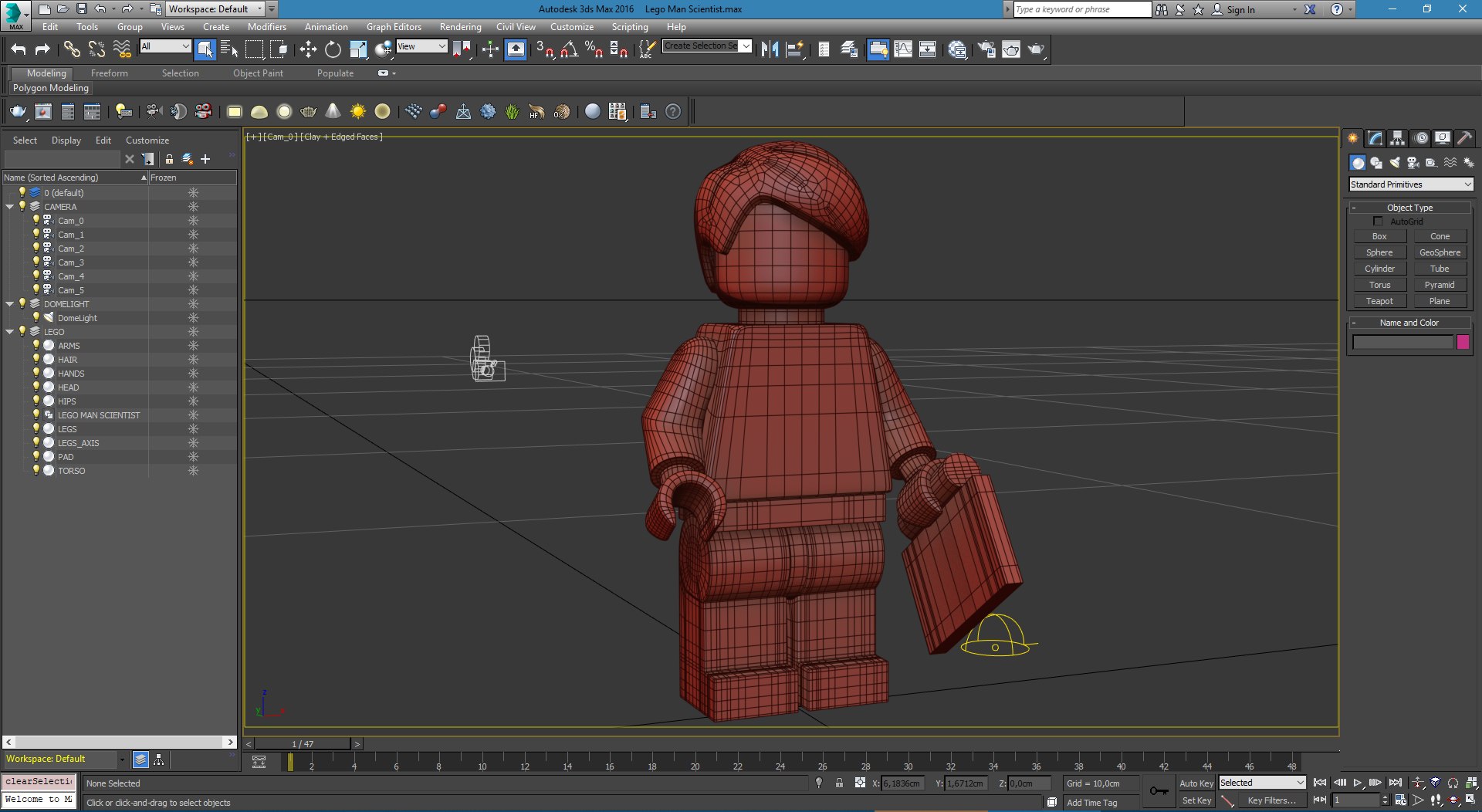
Task: Activate the Select and Uniform Scale tool
Action: [358, 49]
